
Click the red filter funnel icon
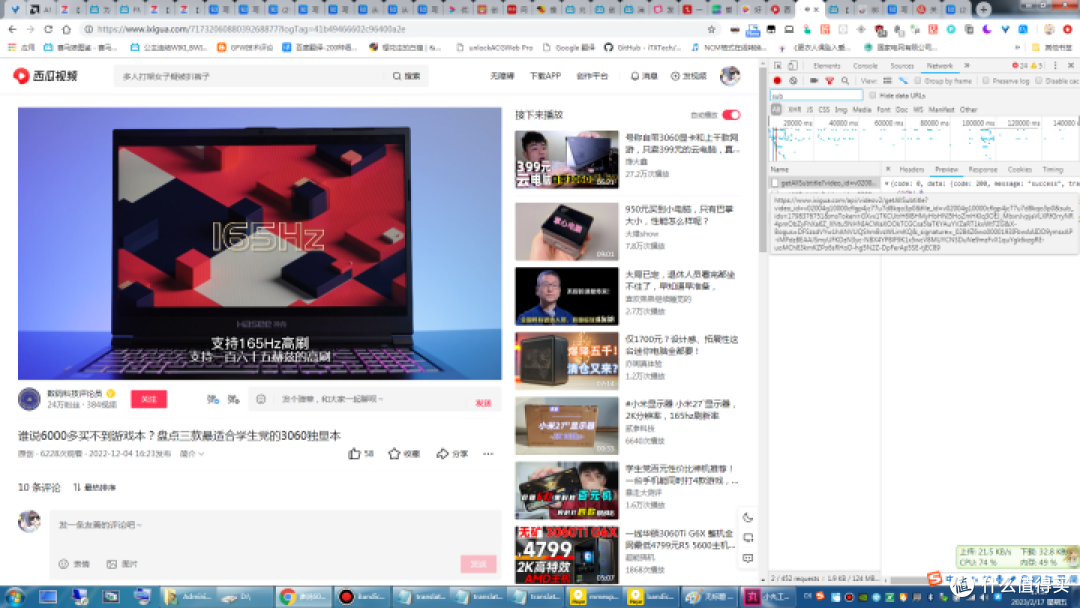(829, 81)
